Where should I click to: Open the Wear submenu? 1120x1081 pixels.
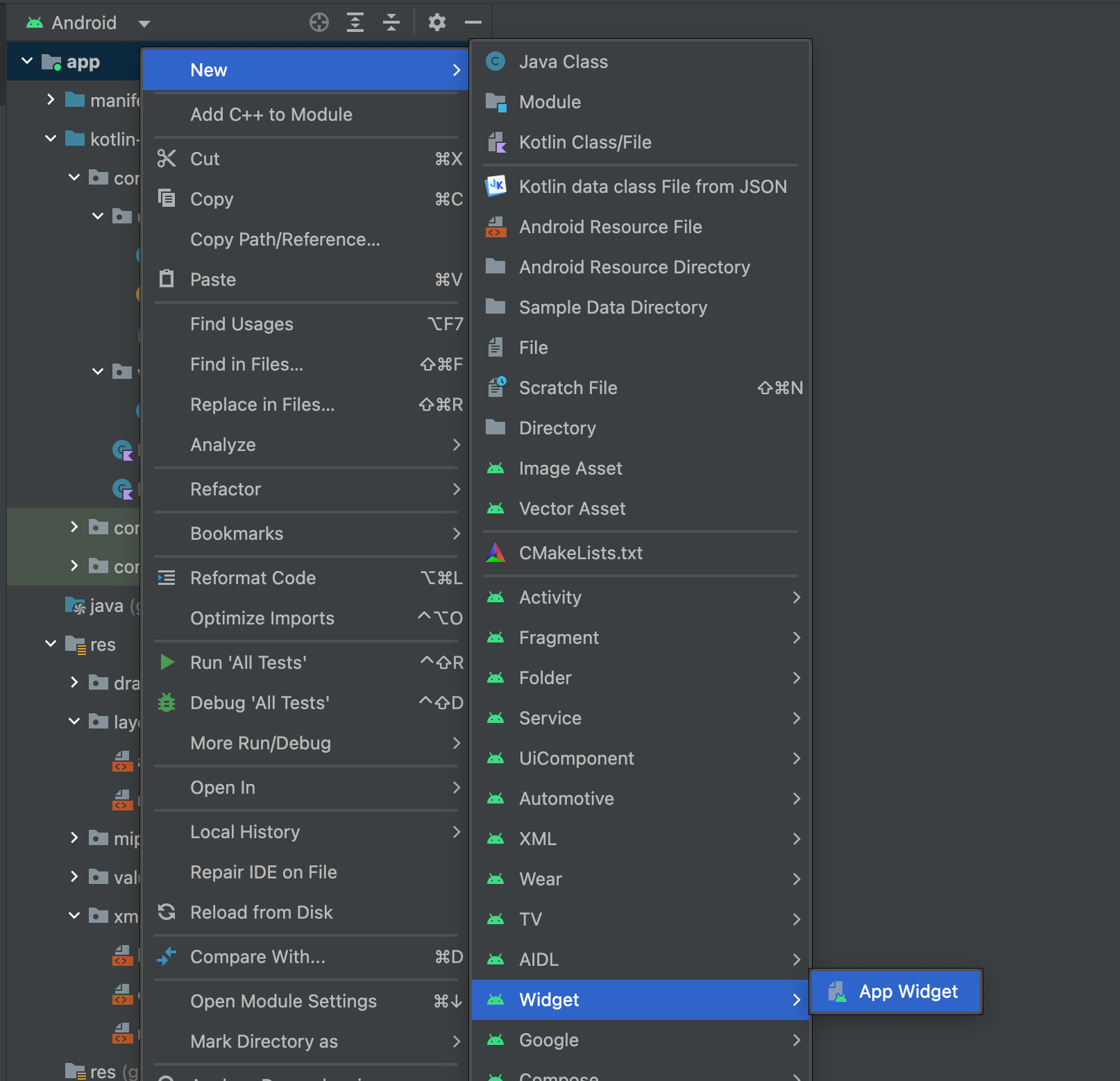pos(640,879)
